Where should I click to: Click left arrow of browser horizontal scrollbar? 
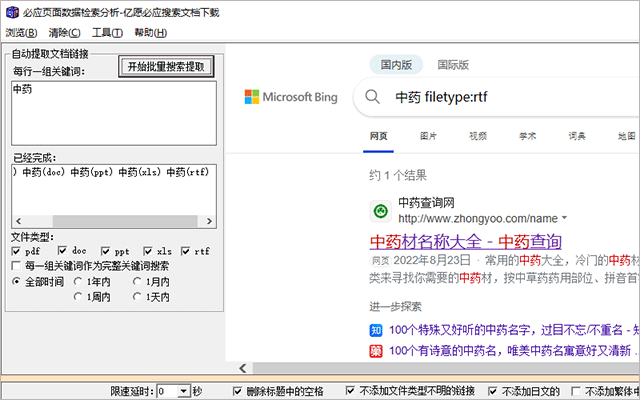pyautogui.click(x=243, y=368)
